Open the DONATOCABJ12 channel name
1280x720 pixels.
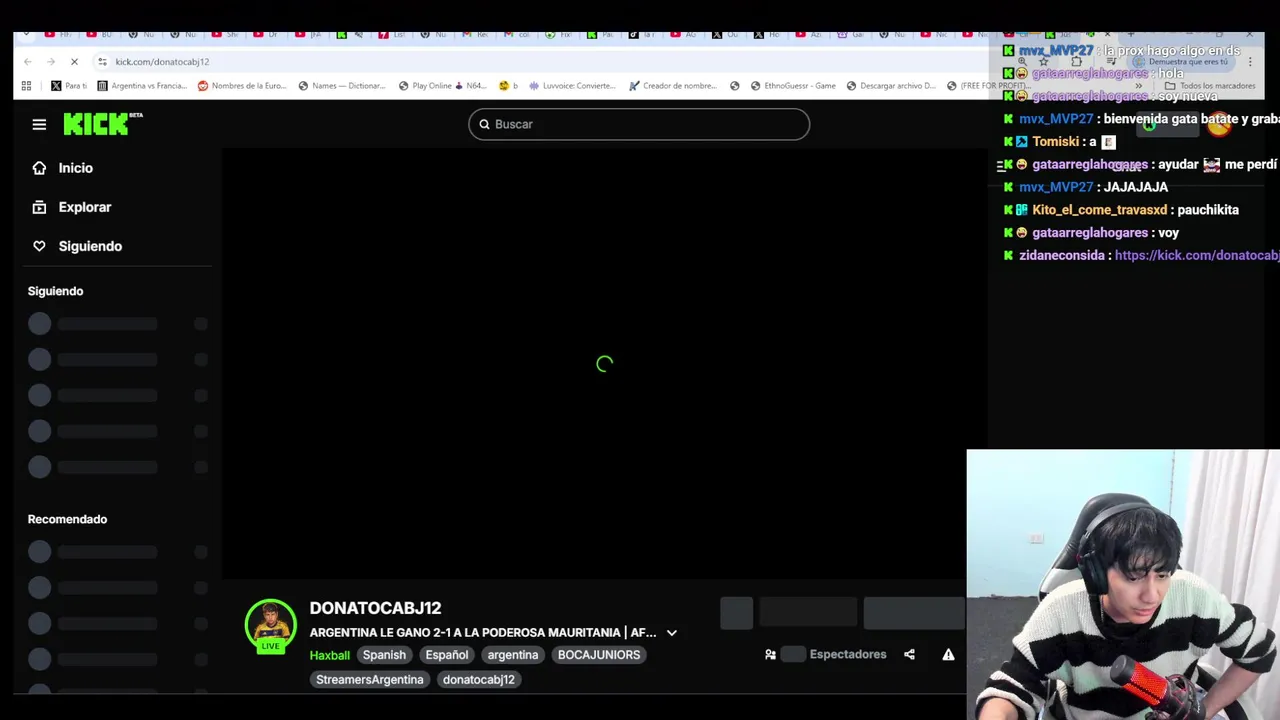pos(375,608)
